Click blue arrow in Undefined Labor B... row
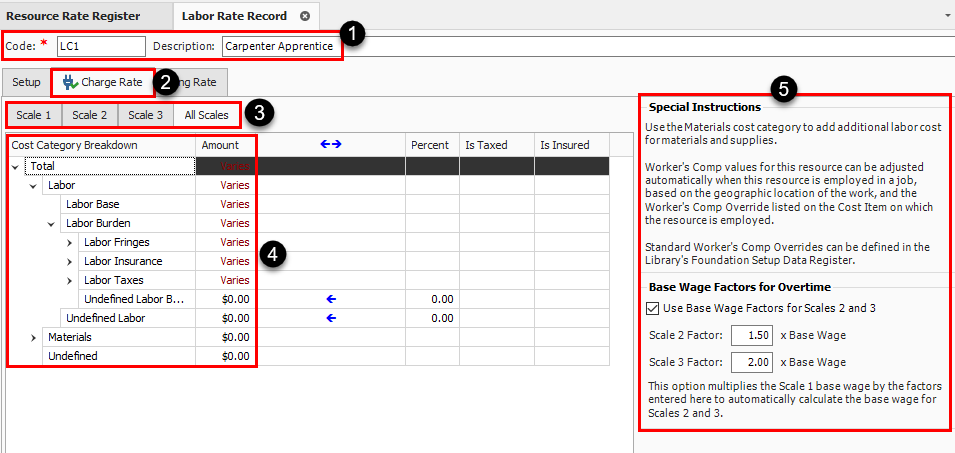Screen dimensions: 955x453 (331, 299)
